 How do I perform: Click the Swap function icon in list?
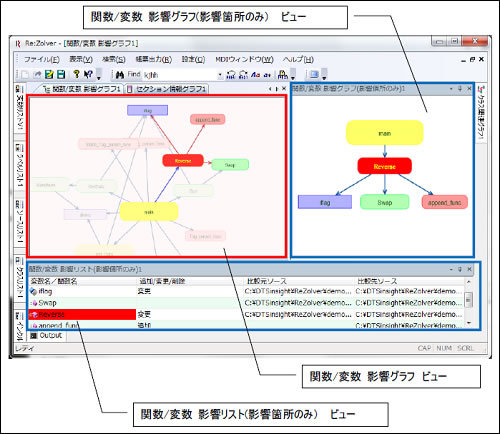pyautogui.click(x=34, y=303)
